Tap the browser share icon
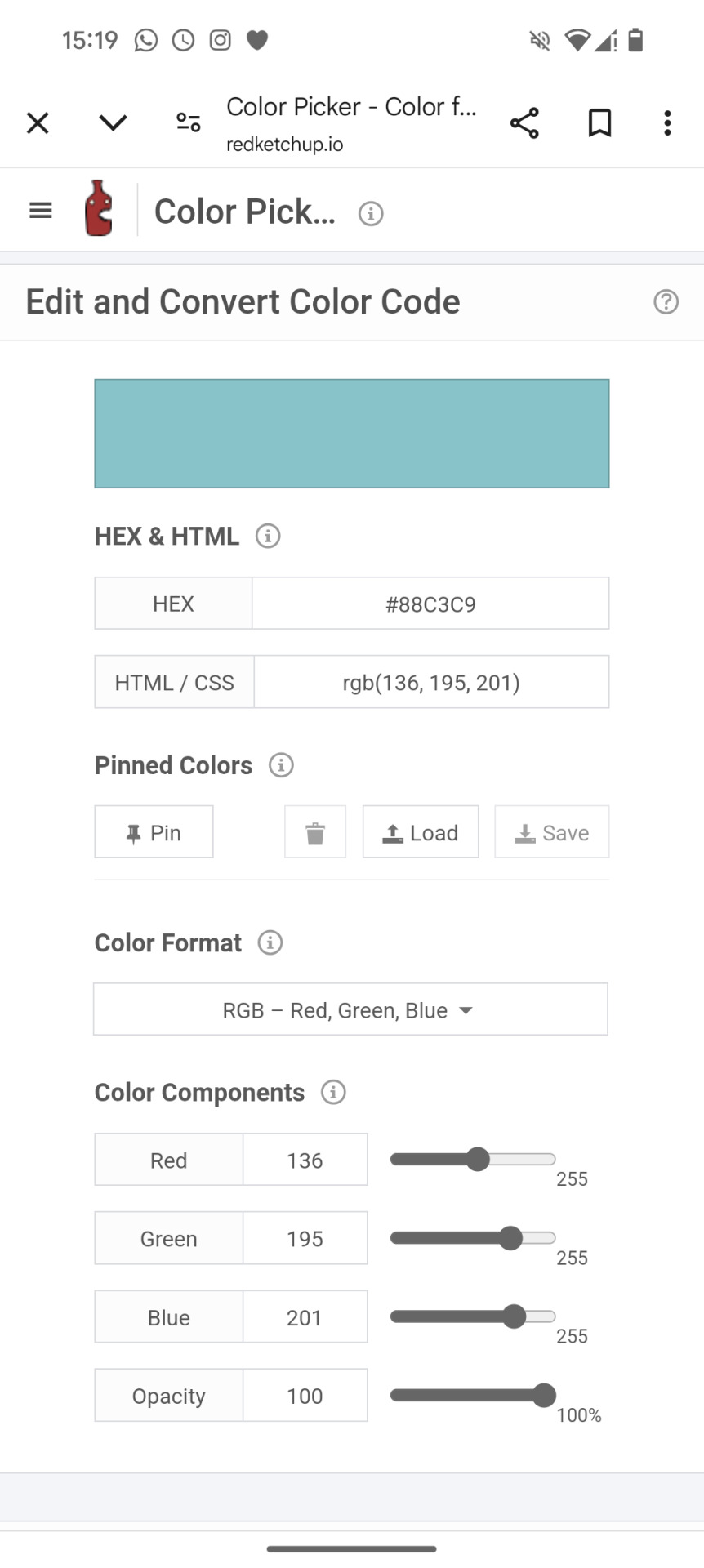704x1568 pixels. (x=524, y=123)
